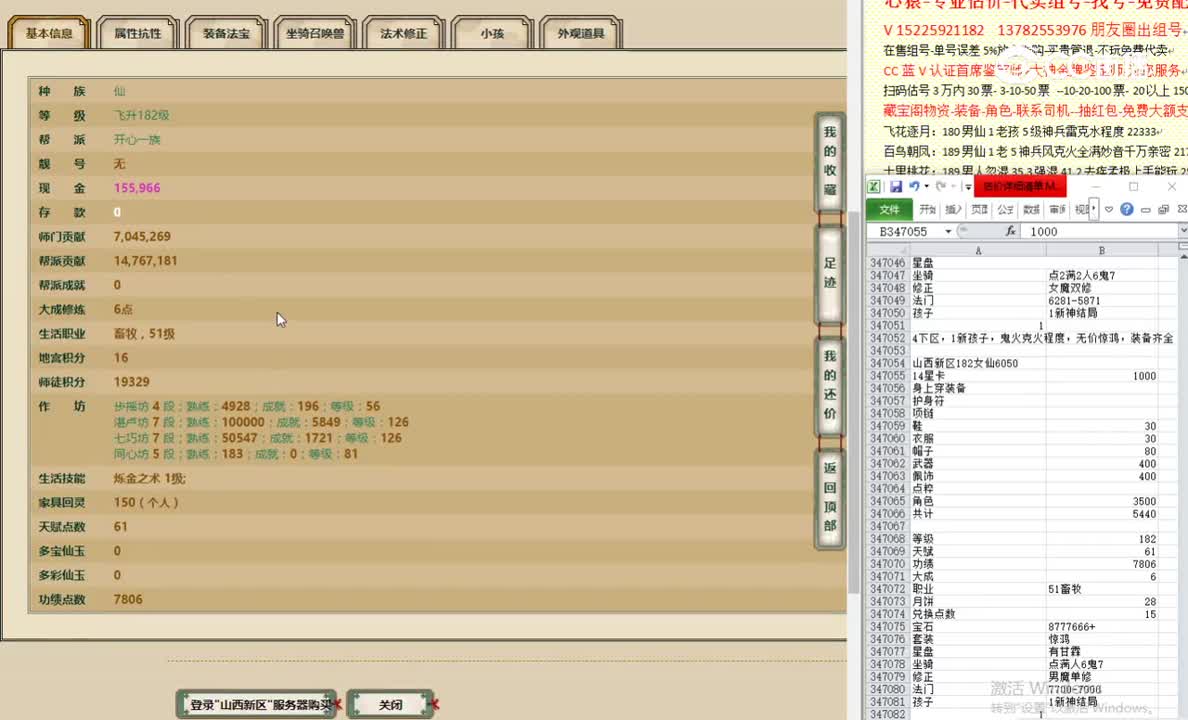Open the Customize Quick Access Toolbar dropdown

(x=968, y=187)
